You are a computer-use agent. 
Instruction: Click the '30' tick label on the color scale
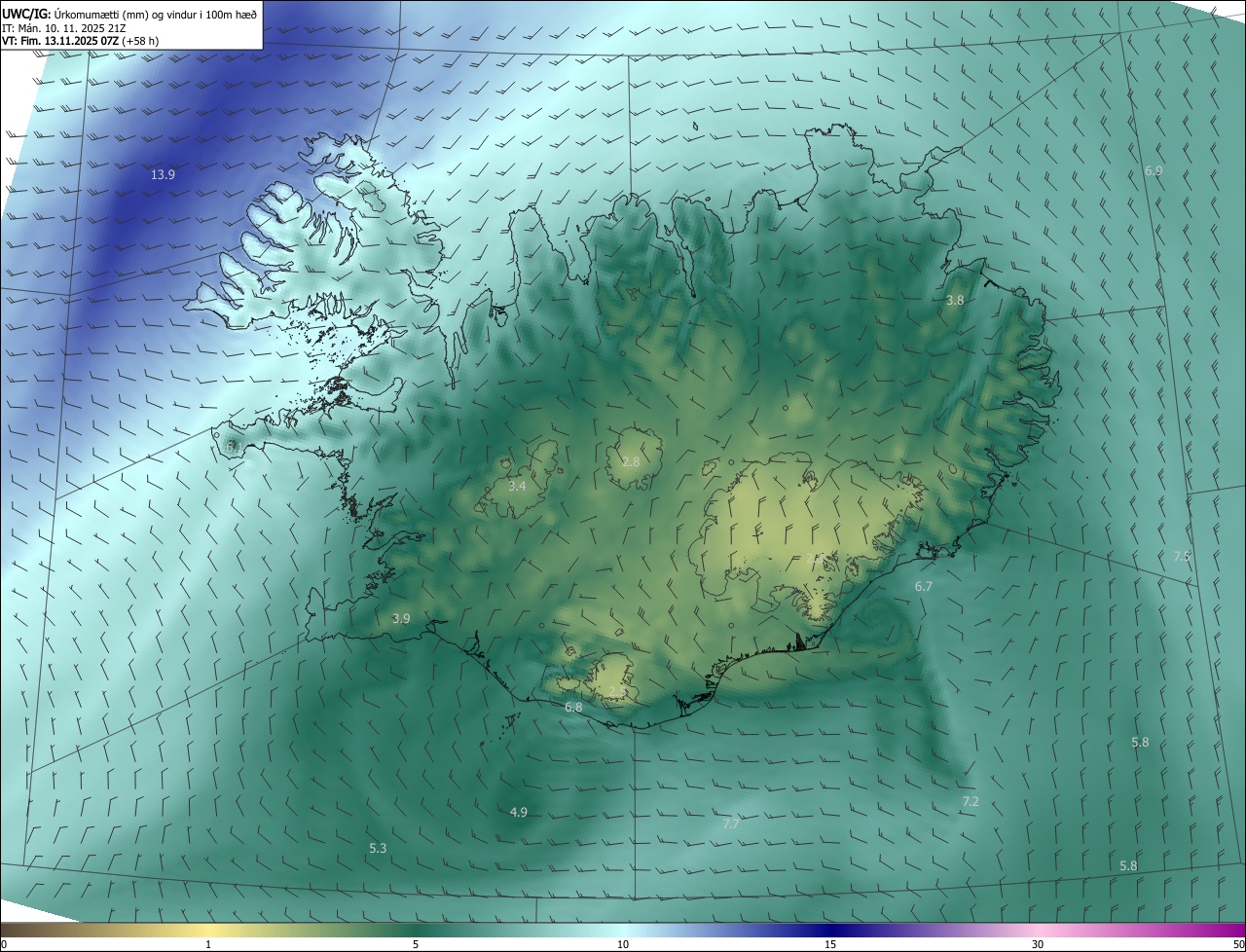click(1038, 945)
